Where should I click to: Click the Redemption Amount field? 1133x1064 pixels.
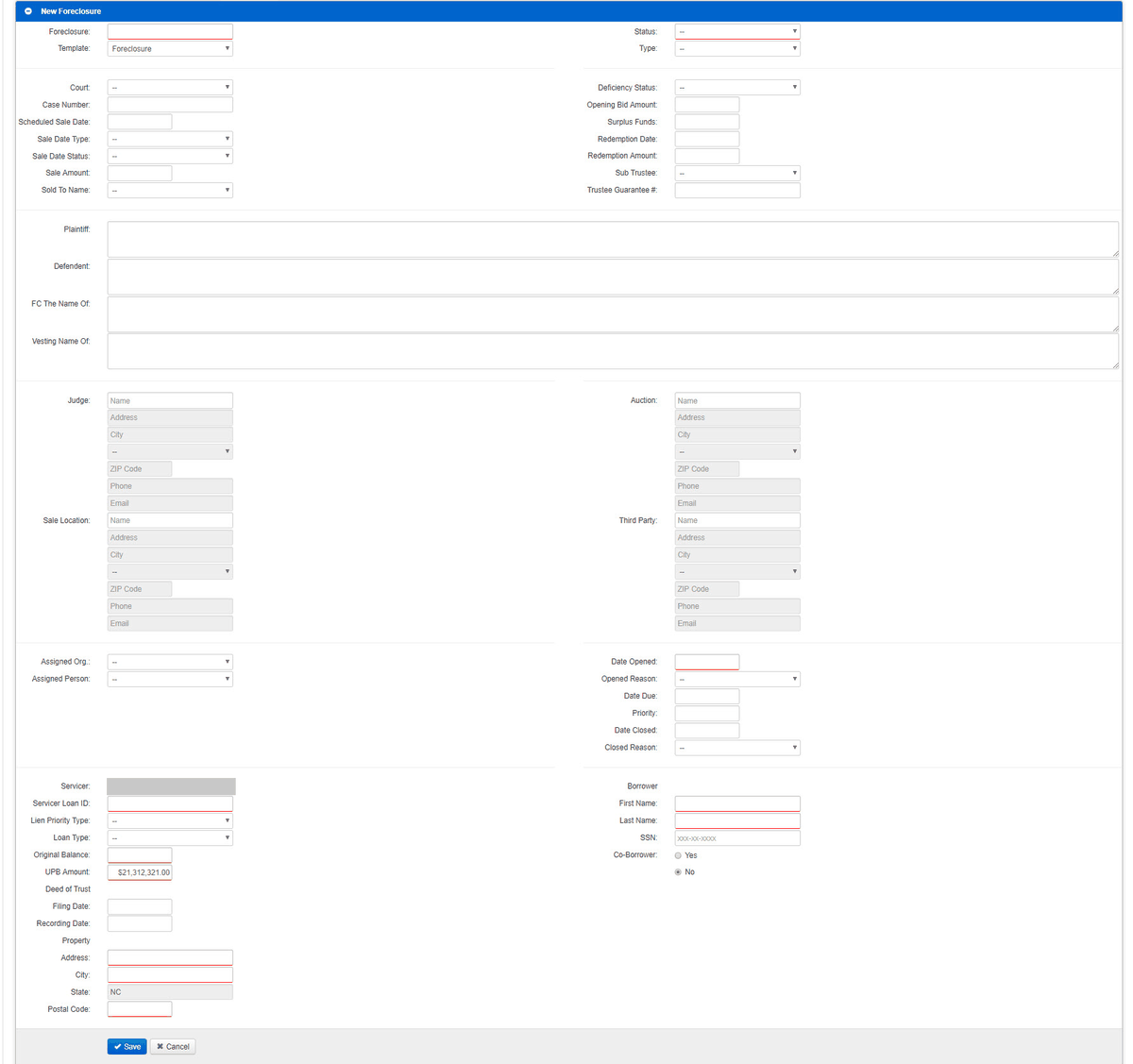click(x=707, y=156)
